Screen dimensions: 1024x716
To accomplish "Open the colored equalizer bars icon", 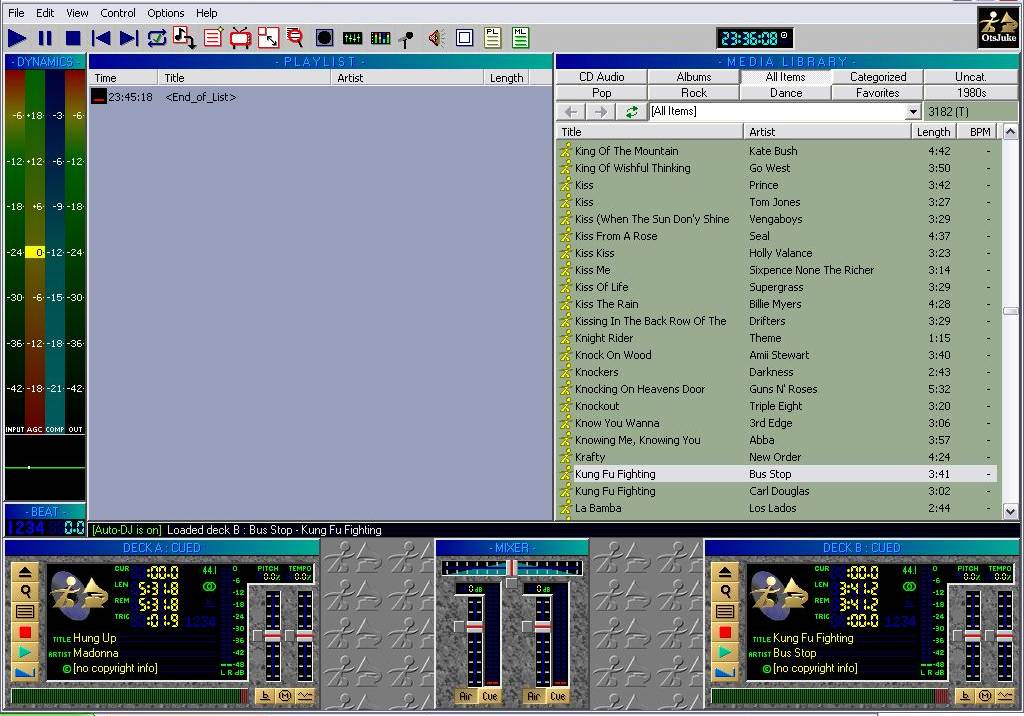I will [x=380, y=39].
